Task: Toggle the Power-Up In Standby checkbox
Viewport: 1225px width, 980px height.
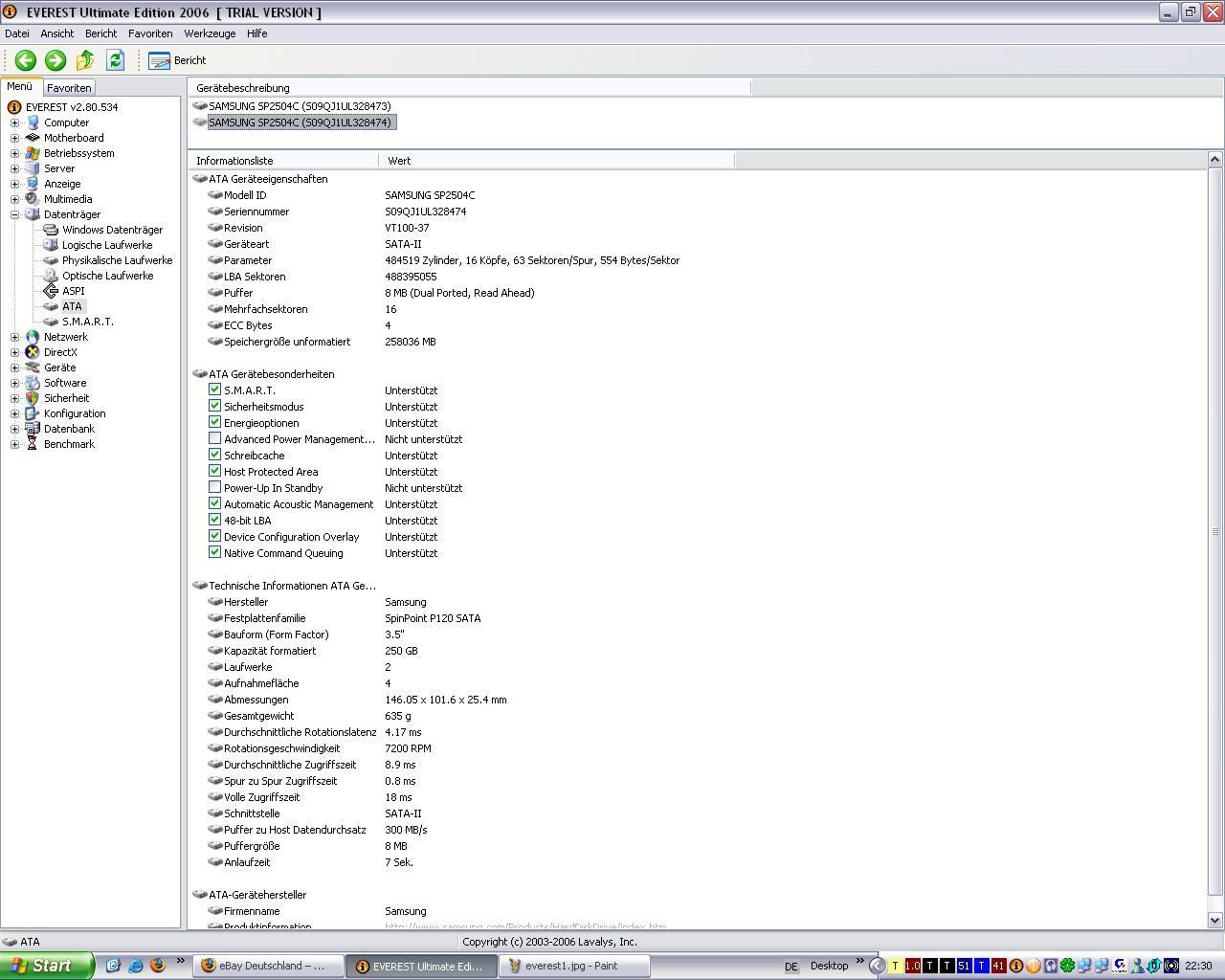Action: 215,487
